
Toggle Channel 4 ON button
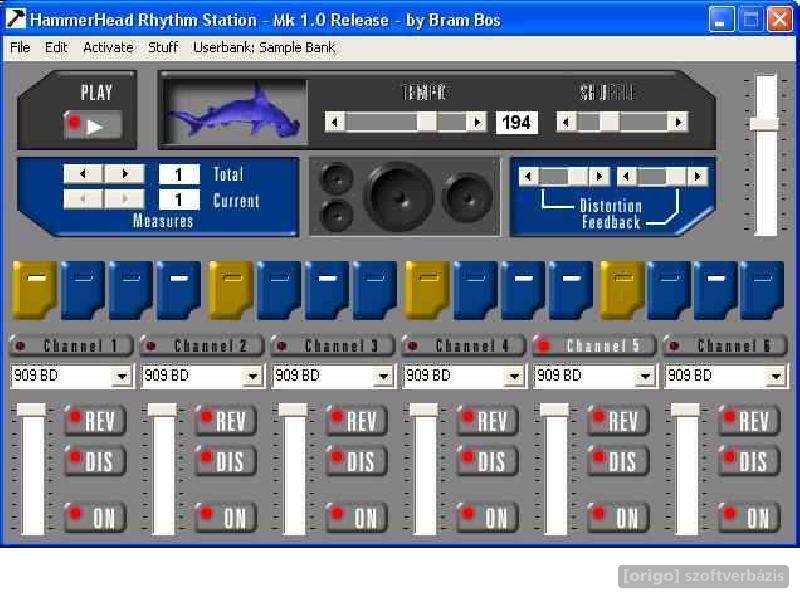[488, 518]
